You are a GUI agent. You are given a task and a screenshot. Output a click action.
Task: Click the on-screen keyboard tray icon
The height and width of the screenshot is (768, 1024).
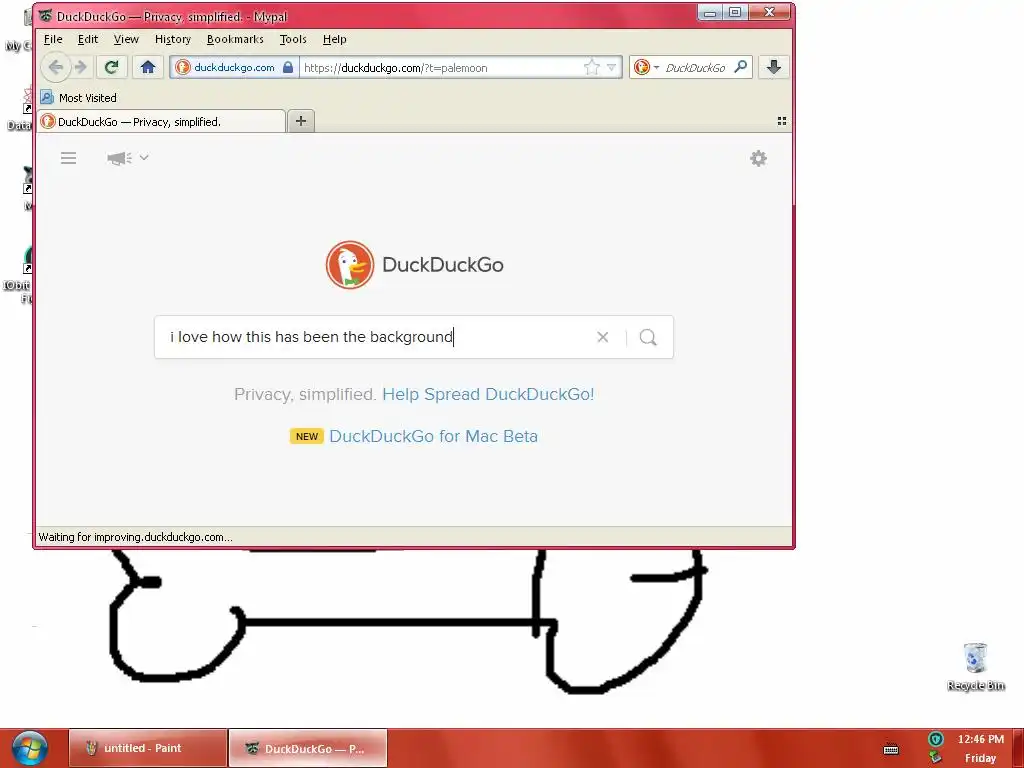coord(891,749)
